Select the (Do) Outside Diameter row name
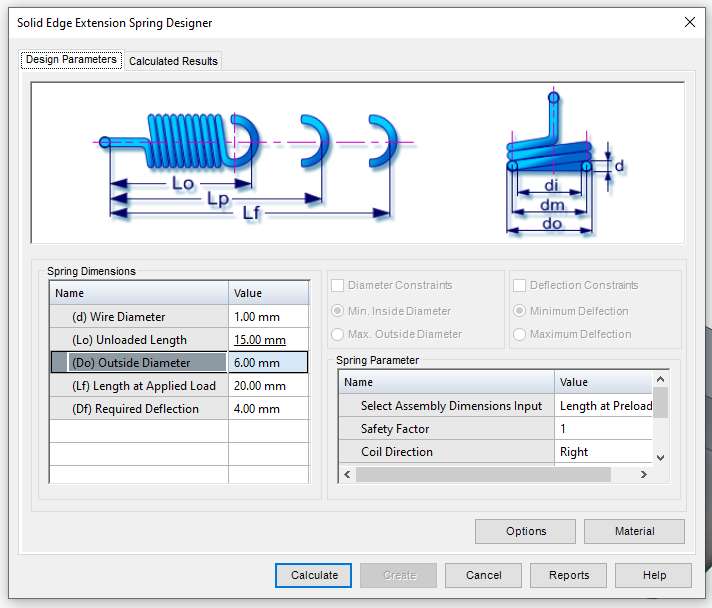 tap(139, 362)
